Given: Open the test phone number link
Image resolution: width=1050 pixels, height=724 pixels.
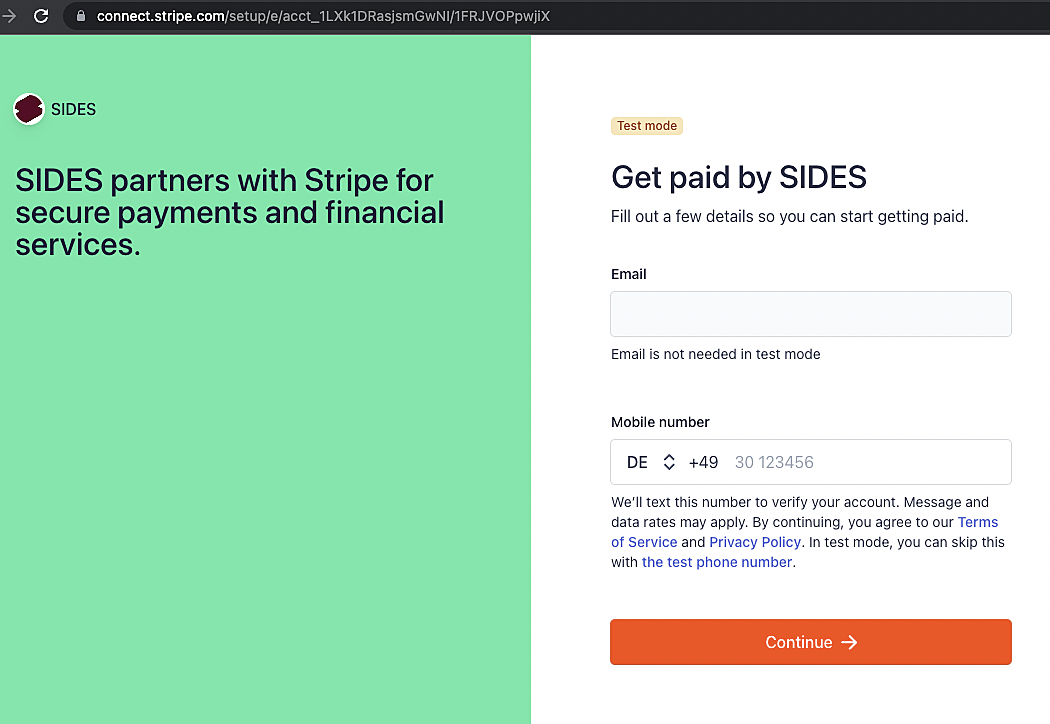Looking at the screenshot, I should [x=717, y=562].
